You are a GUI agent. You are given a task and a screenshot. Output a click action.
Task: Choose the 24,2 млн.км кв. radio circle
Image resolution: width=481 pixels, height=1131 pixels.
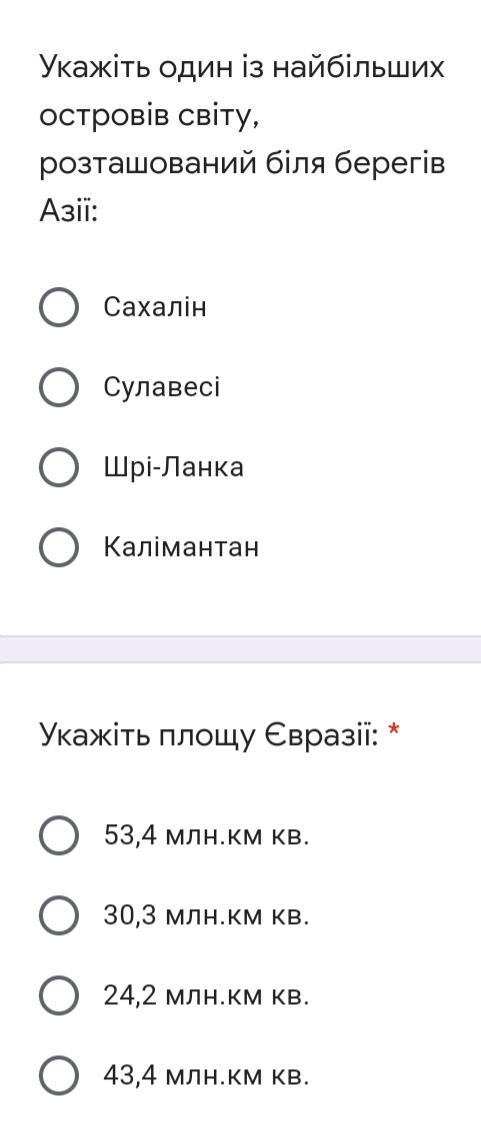coord(58,996)
